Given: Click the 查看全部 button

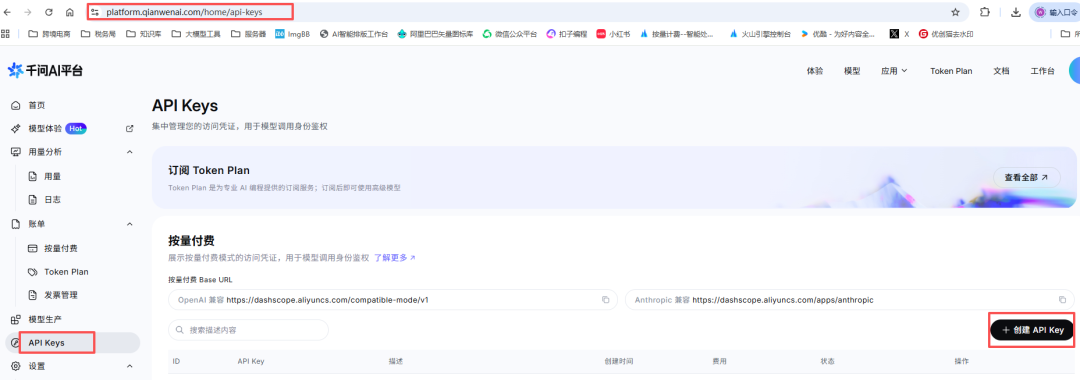Looking at the screenshot, I should [1026, 178].
